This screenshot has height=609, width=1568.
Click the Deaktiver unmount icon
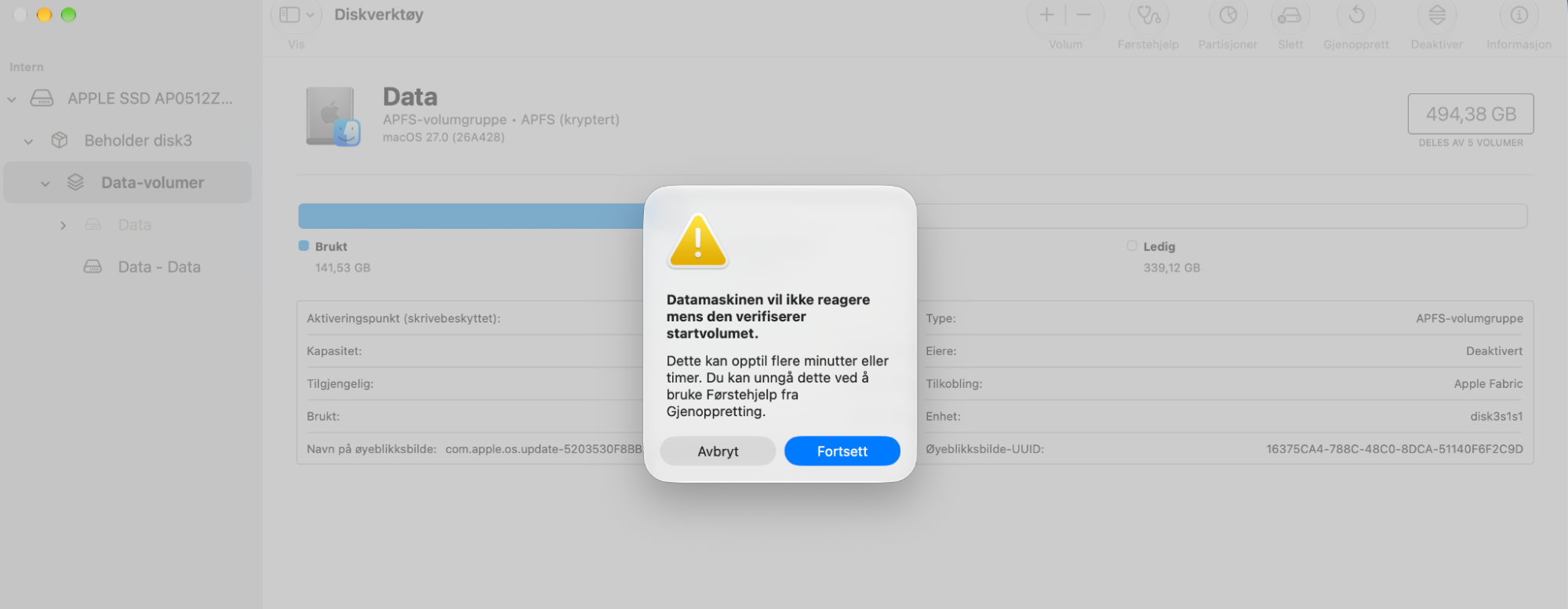(x=1436, y=15)
